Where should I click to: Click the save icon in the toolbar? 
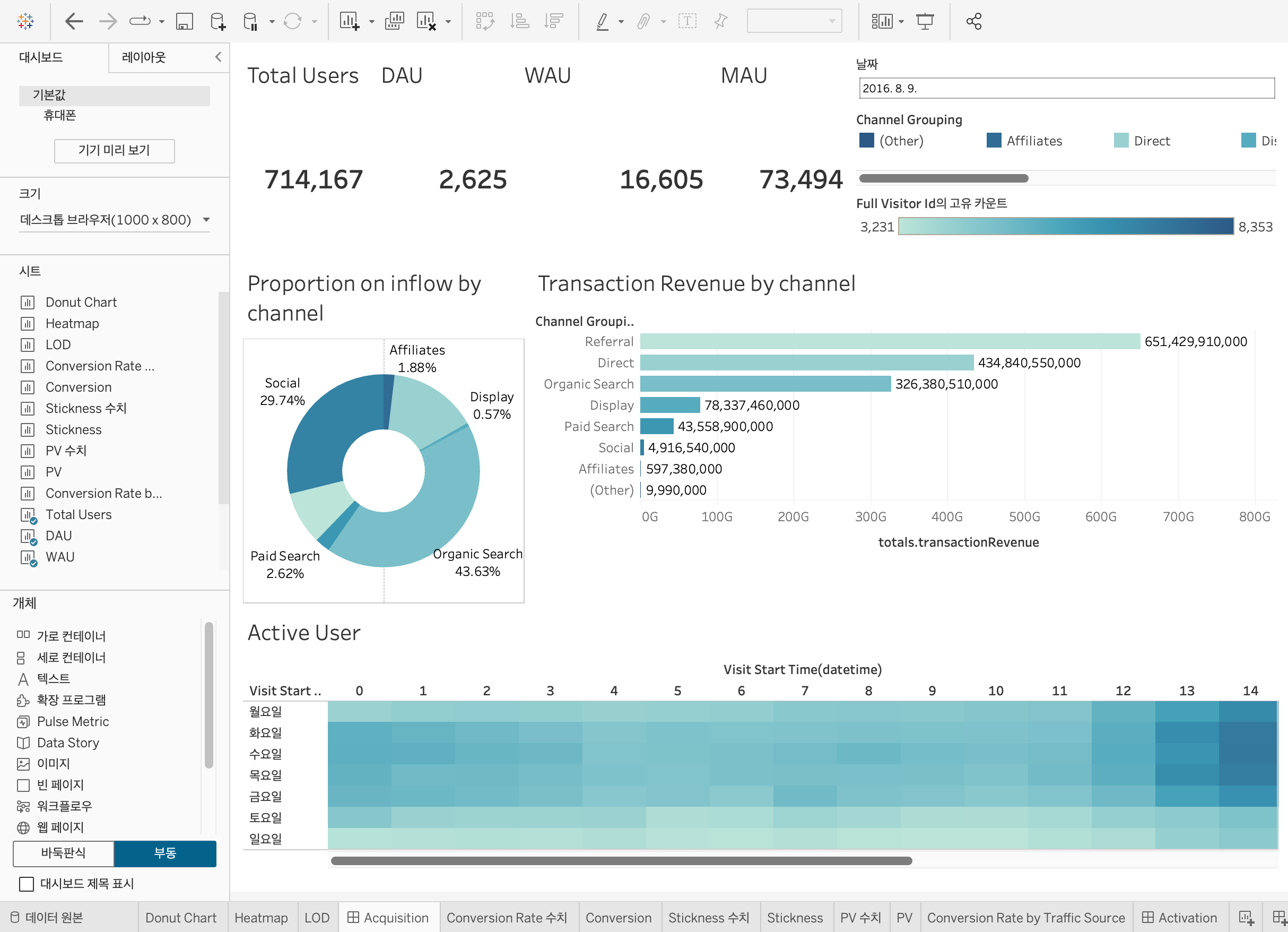tap(184, 22)
